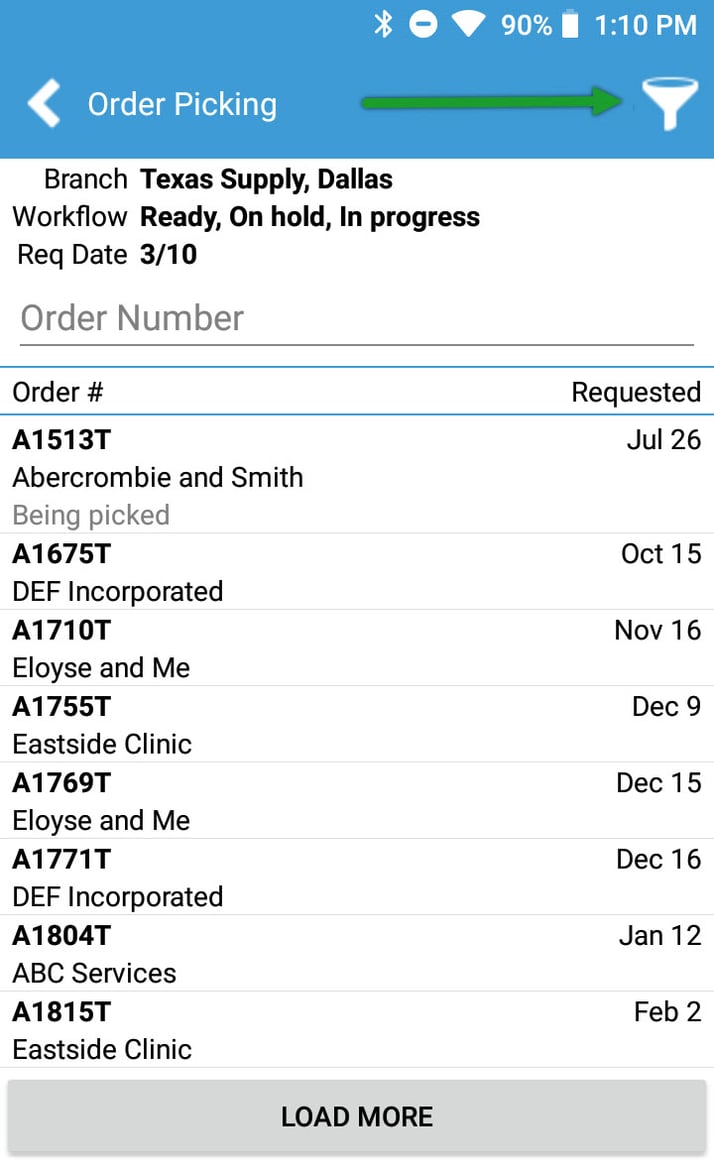This screenshot has height=1169, width=714.
Task: Select order A1771T DEF Incorporated
Action: (356, 877)
